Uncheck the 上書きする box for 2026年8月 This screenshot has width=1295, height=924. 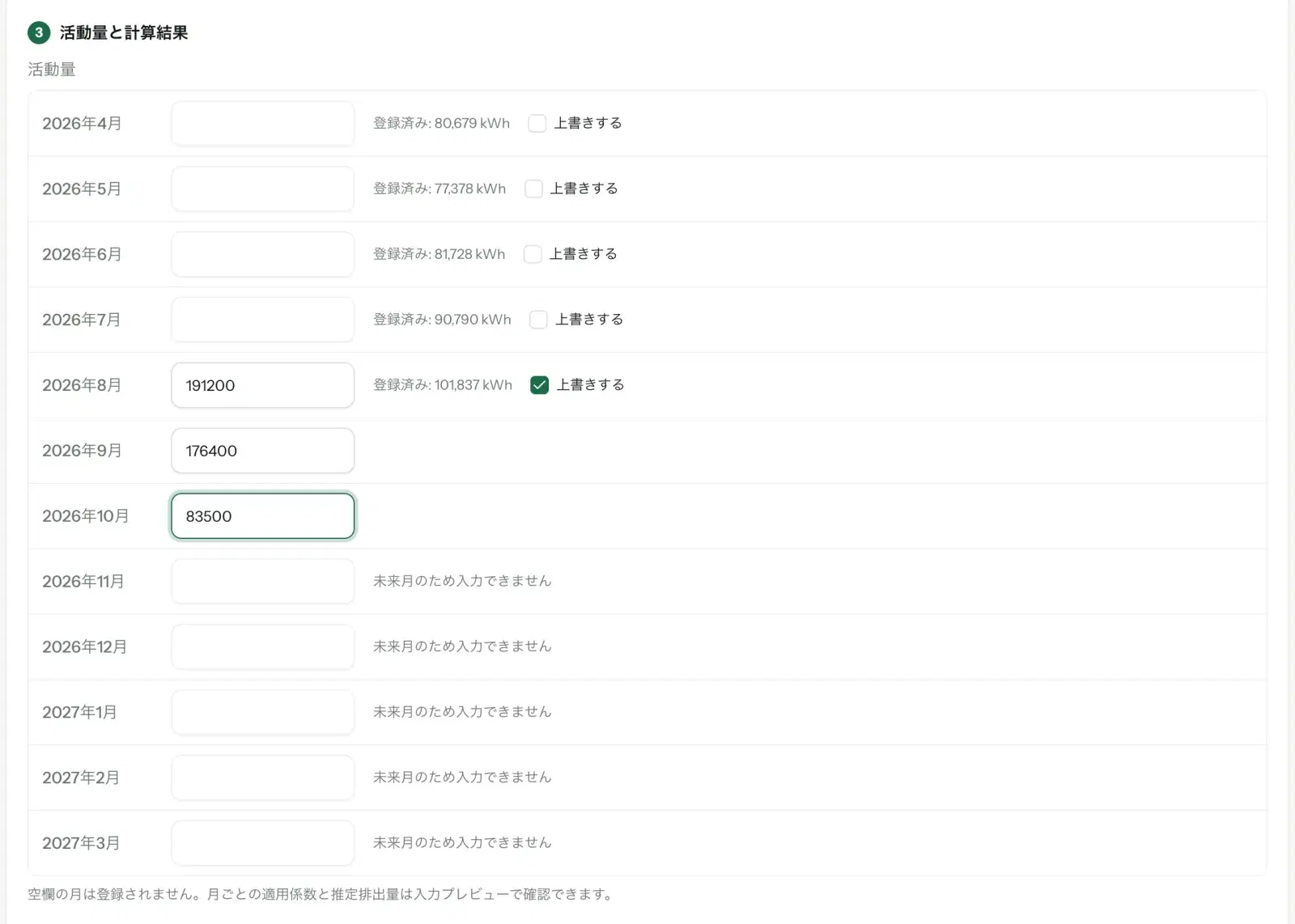coord(539,385)
